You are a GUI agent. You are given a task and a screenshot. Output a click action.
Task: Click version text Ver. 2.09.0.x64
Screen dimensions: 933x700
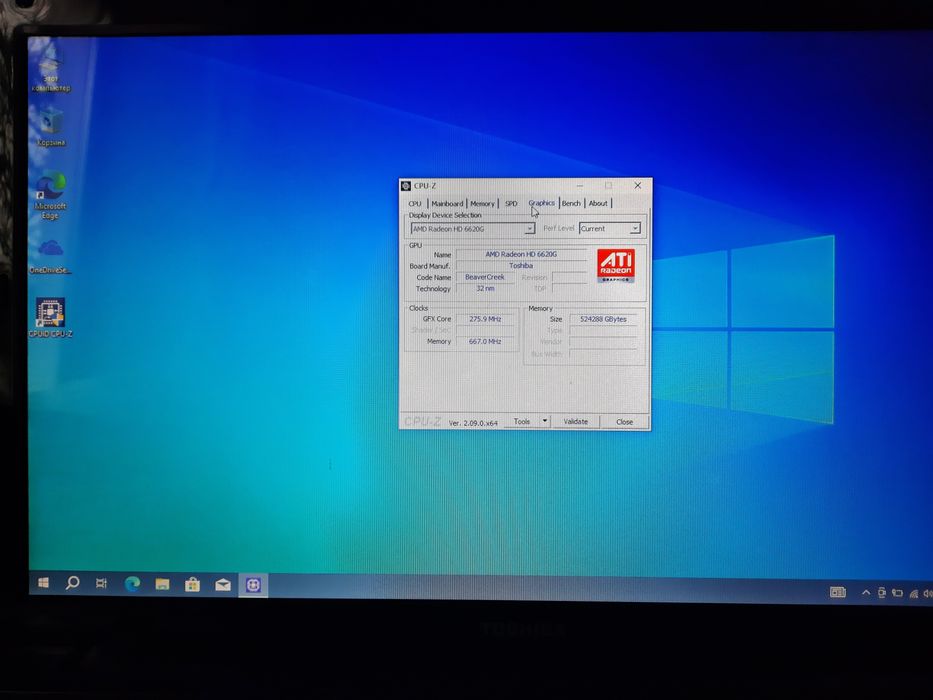point(473,423)
